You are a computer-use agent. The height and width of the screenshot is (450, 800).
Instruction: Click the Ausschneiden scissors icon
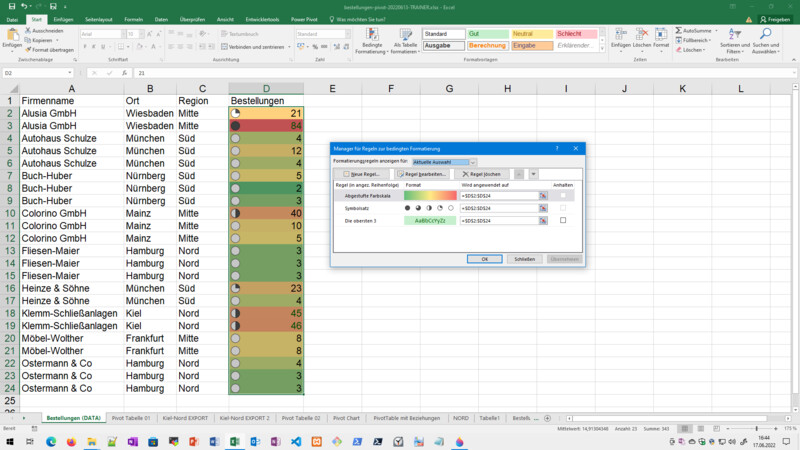[28, 31]
